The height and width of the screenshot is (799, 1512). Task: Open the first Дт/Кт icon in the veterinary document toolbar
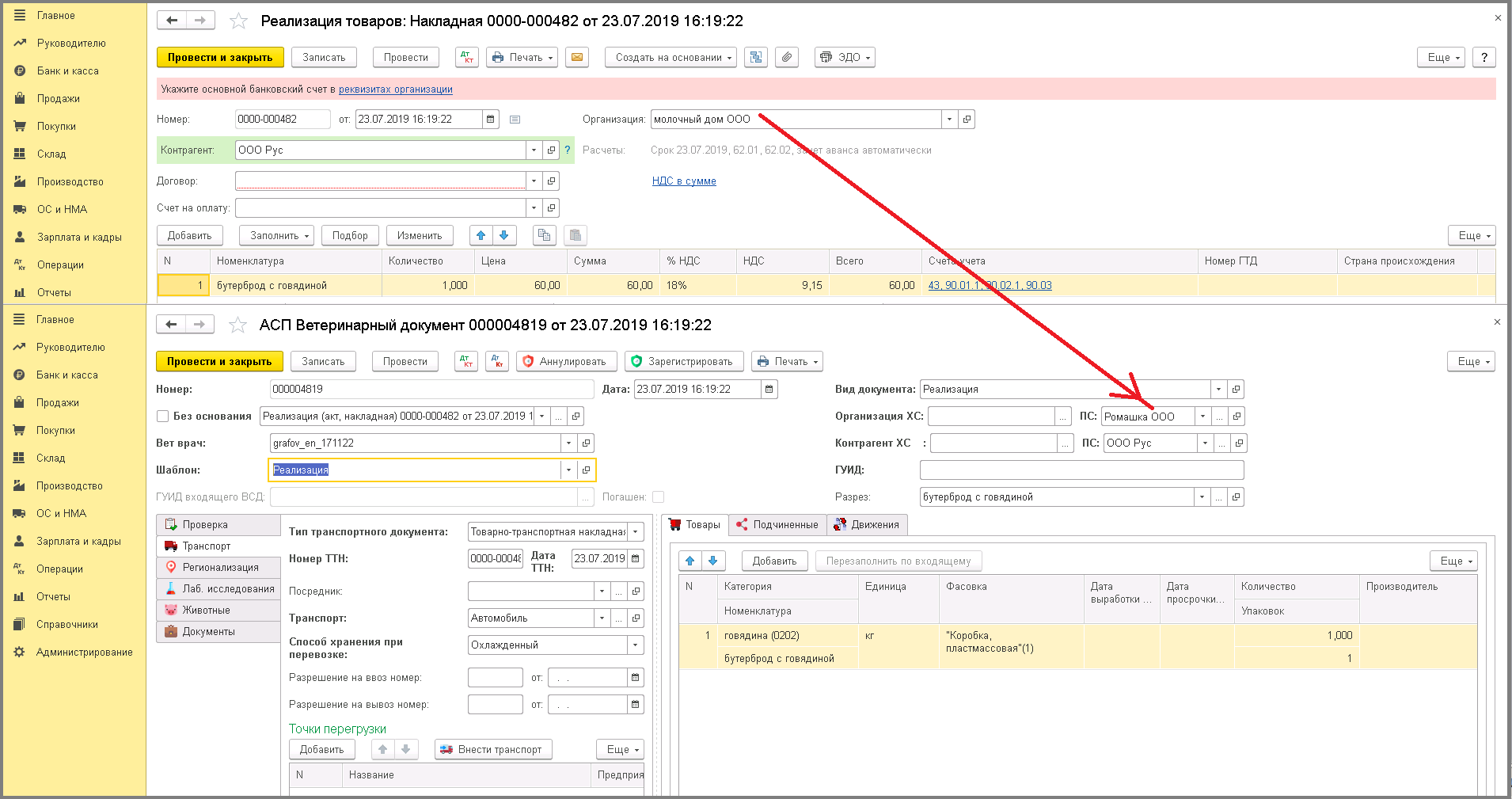pyautogui.click(x=466, y=361)
